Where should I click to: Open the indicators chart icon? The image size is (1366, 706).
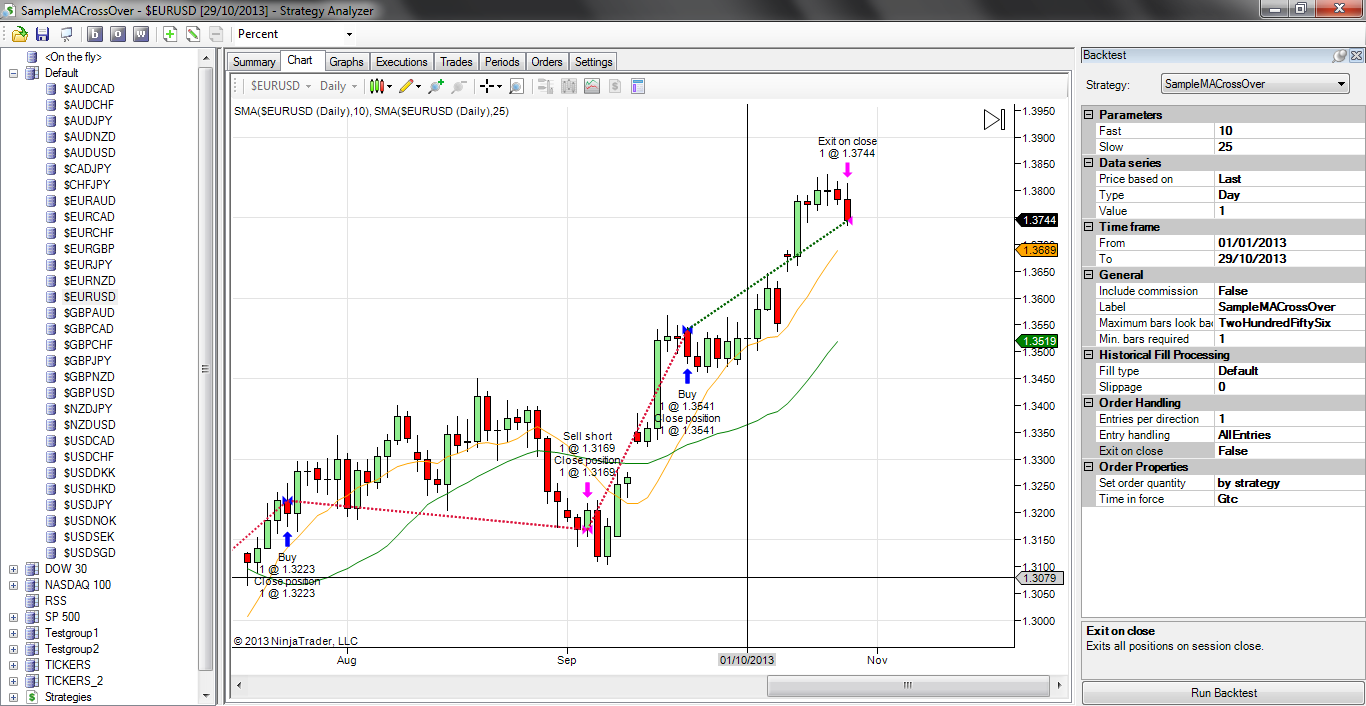tap(592, 87)
